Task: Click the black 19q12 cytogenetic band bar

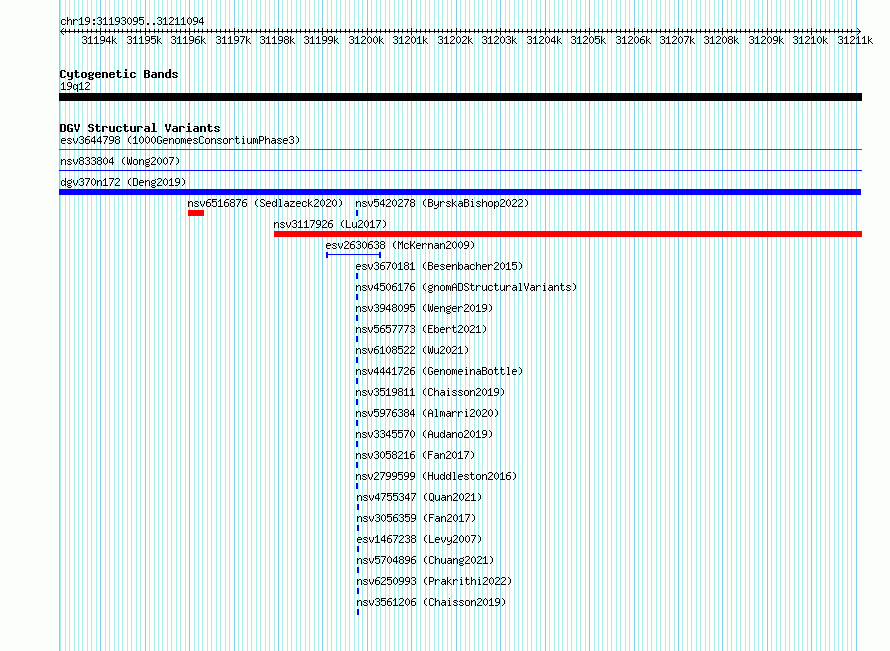Action: click(460, 97)
